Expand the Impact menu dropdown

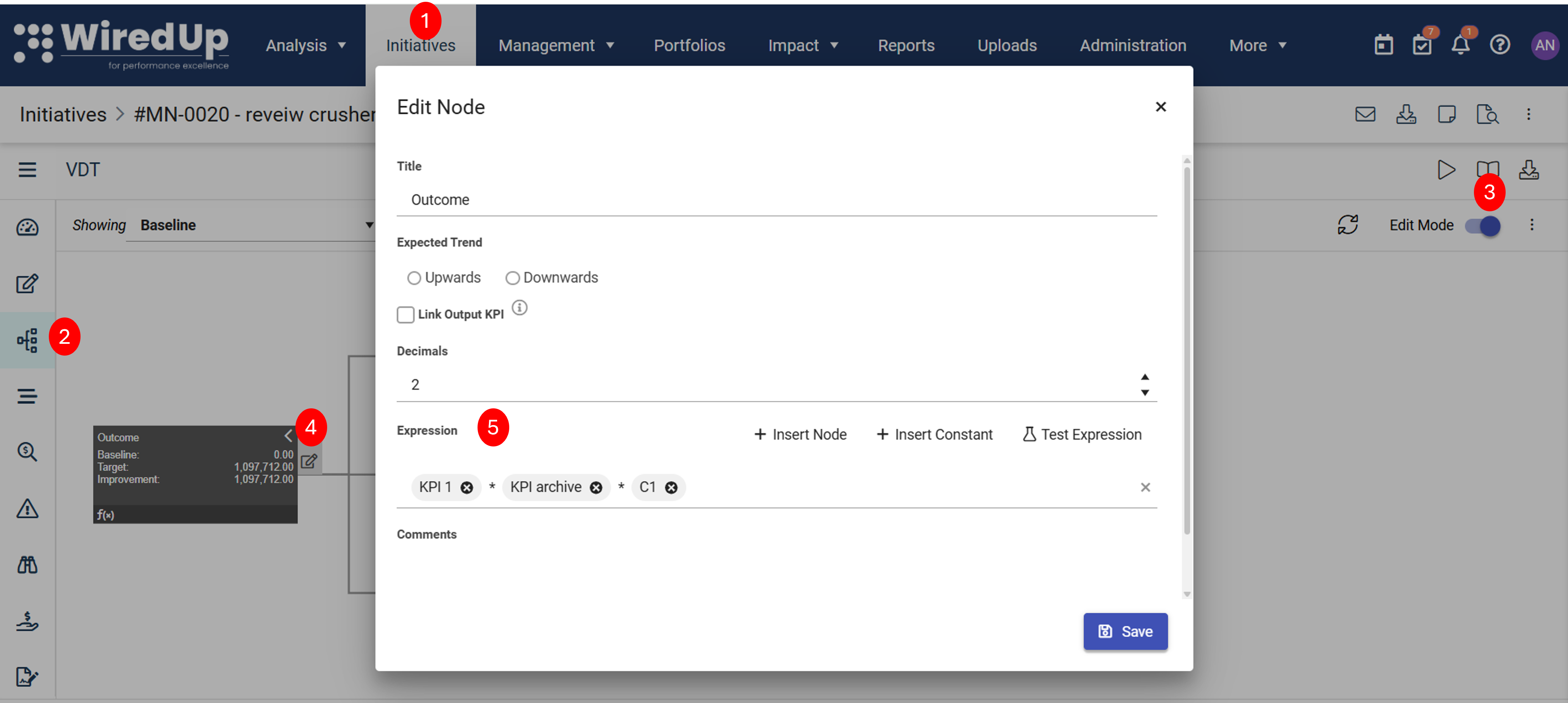point(803,45)
